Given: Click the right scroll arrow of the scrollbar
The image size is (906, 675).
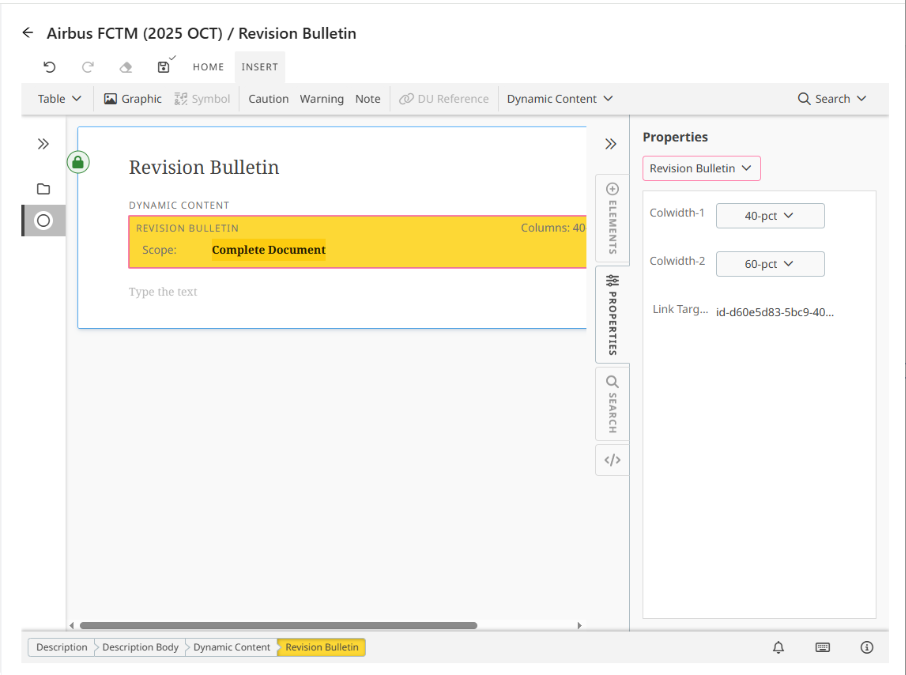Looking at the screenshot, I should coord(580,625).
